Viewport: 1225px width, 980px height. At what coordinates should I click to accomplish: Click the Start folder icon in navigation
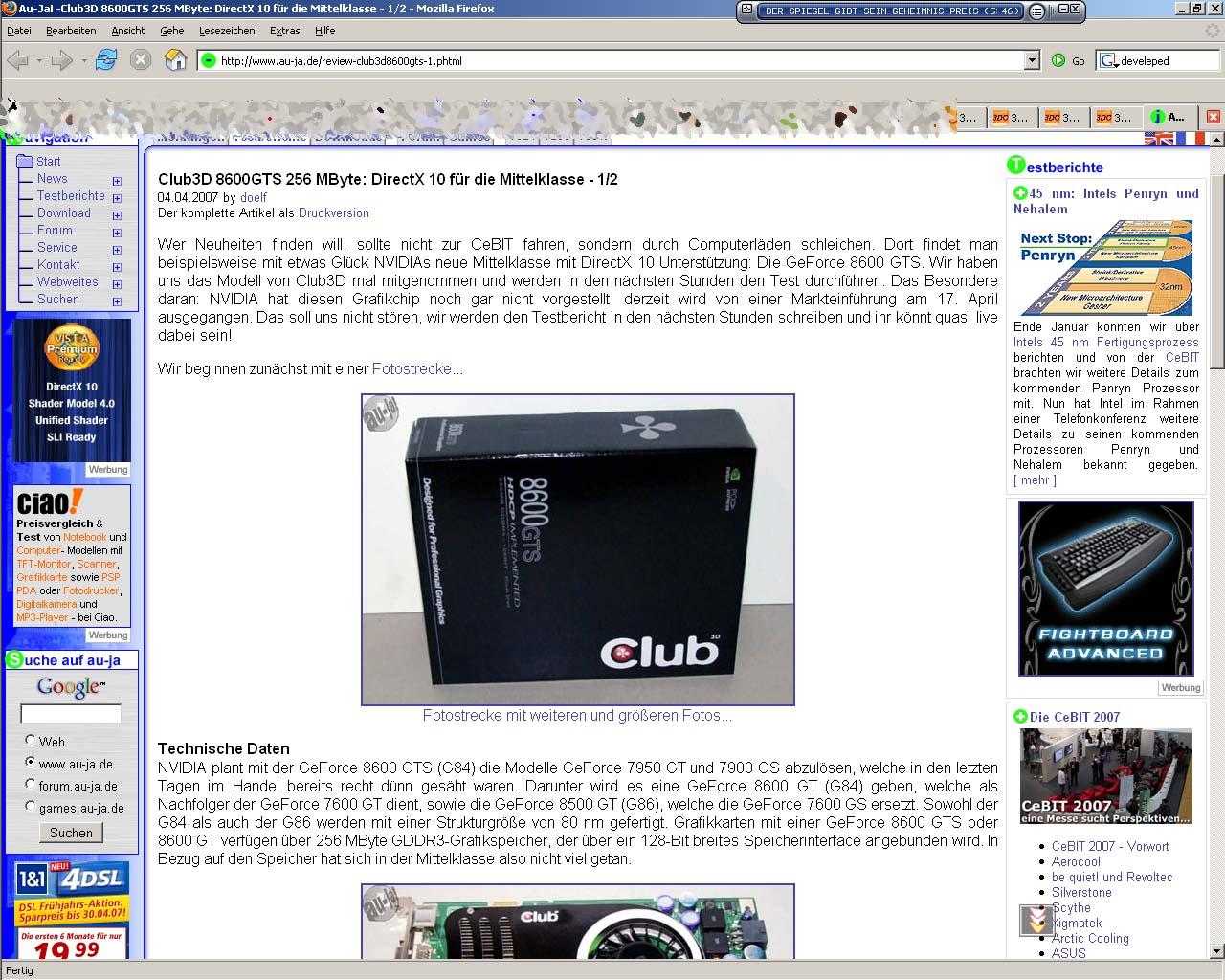tap(25, 162)
